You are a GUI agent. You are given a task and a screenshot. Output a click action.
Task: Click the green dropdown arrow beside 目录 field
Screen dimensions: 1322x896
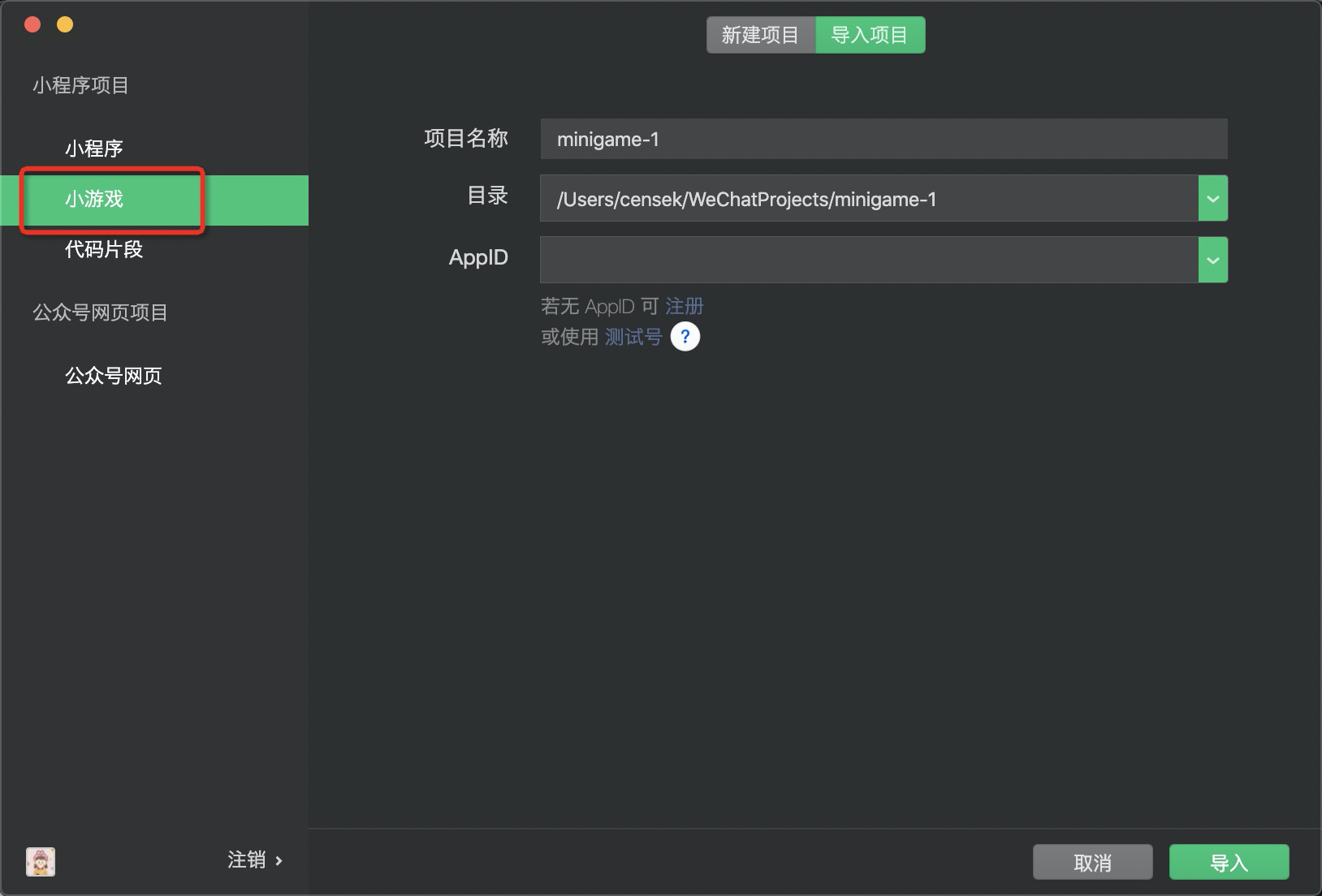coord(1213,197)
